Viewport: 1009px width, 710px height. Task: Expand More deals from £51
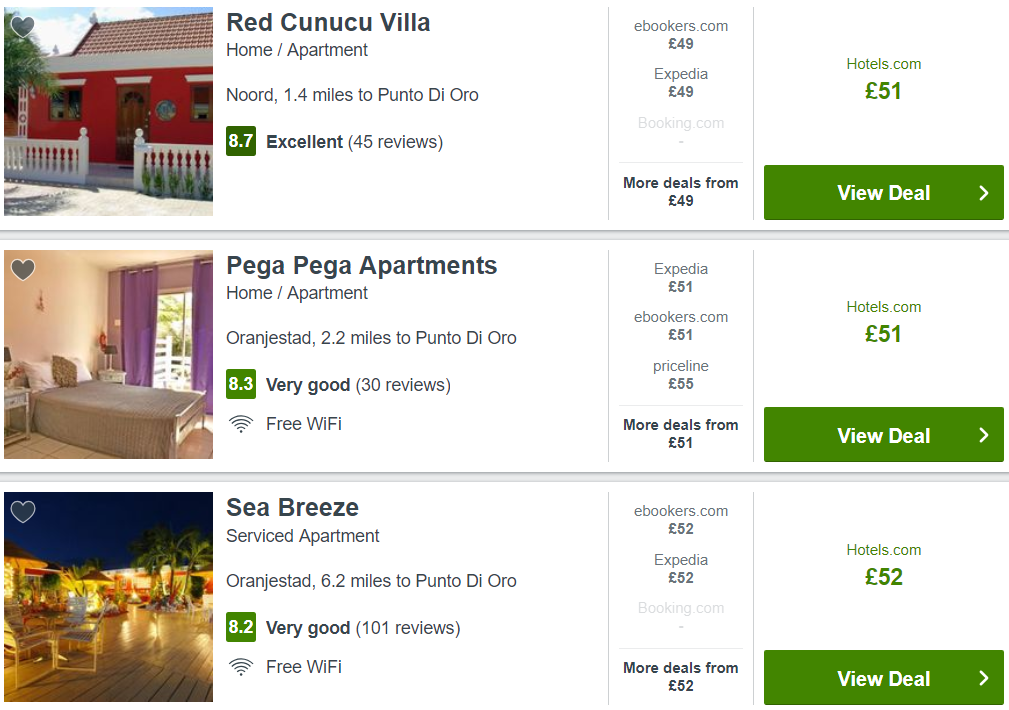coord(681,434)
